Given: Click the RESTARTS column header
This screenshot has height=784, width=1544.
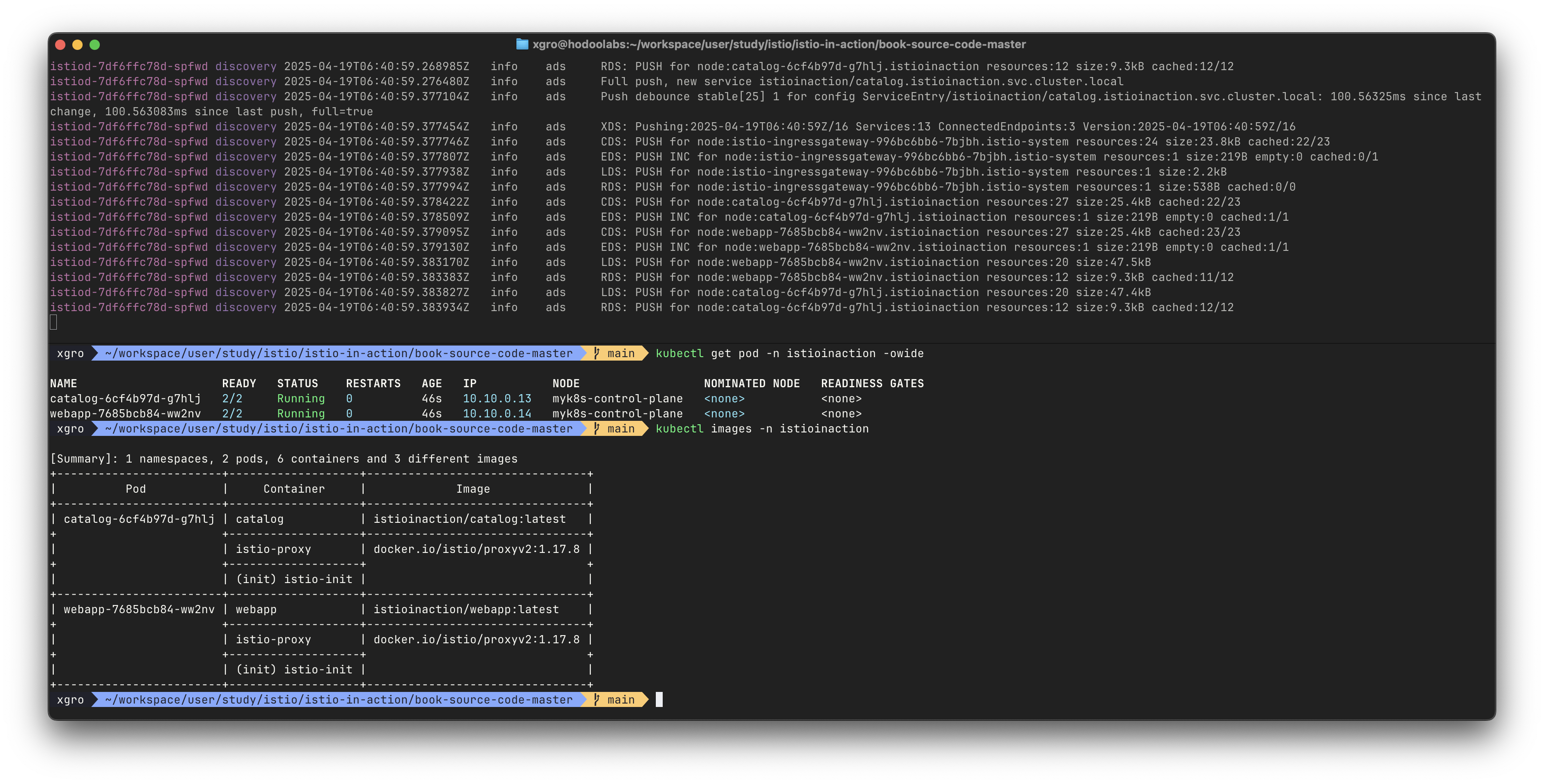Looking at the screenshot, I should pyautogui.click(x=373, y=383).
